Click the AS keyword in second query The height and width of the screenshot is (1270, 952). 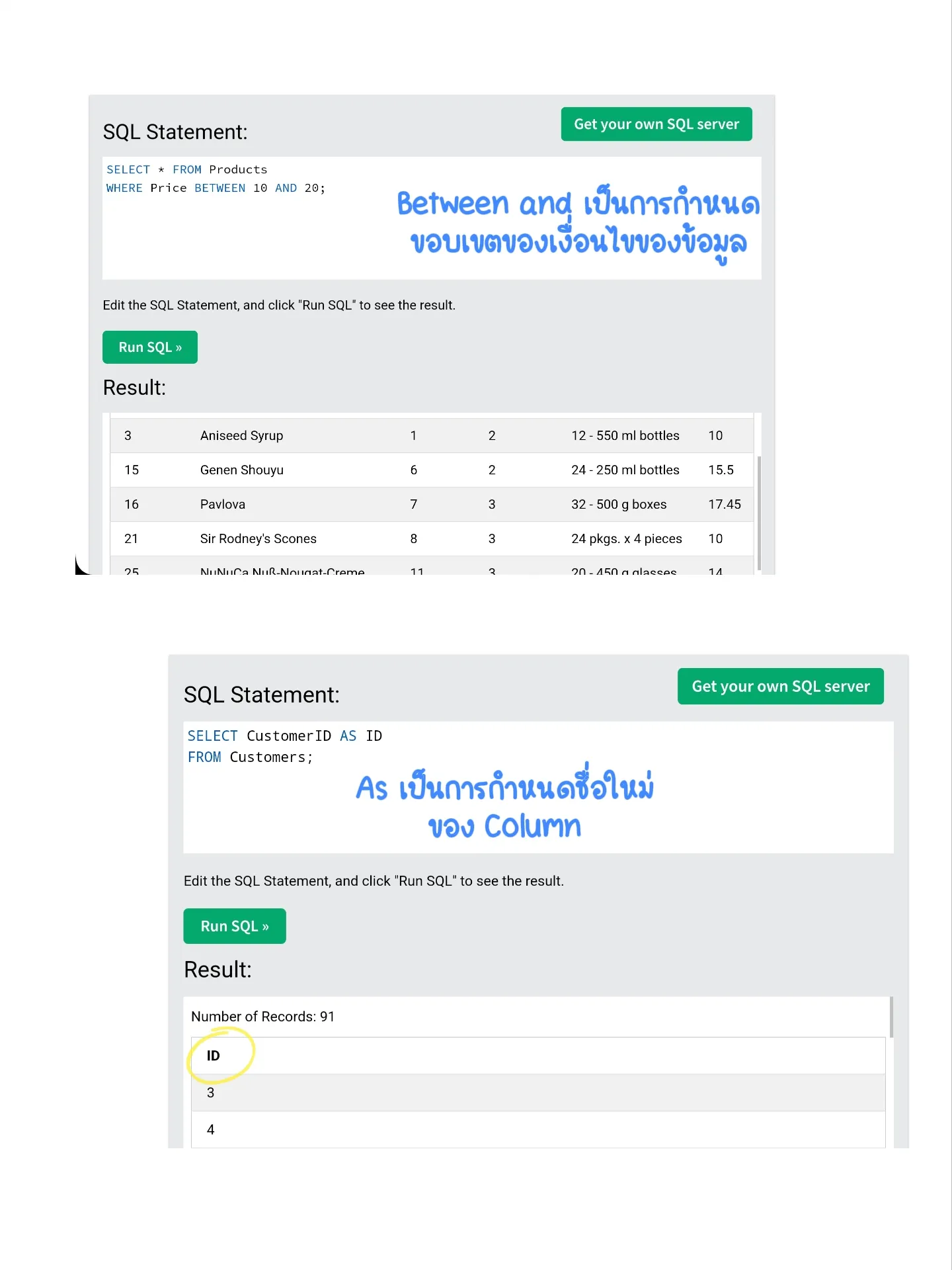pos(348,736)
